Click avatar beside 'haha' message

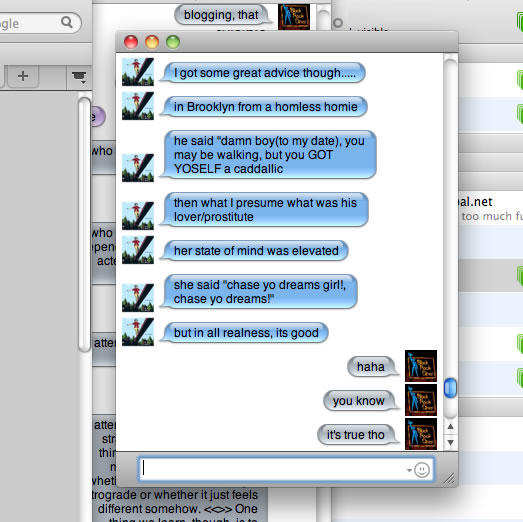tap(421, 366)
